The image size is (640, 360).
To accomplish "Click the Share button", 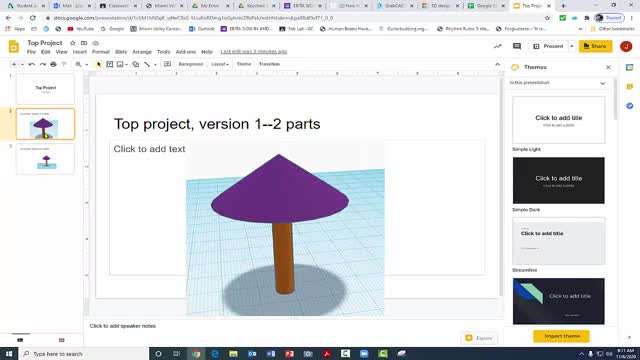I will [595, 46].
